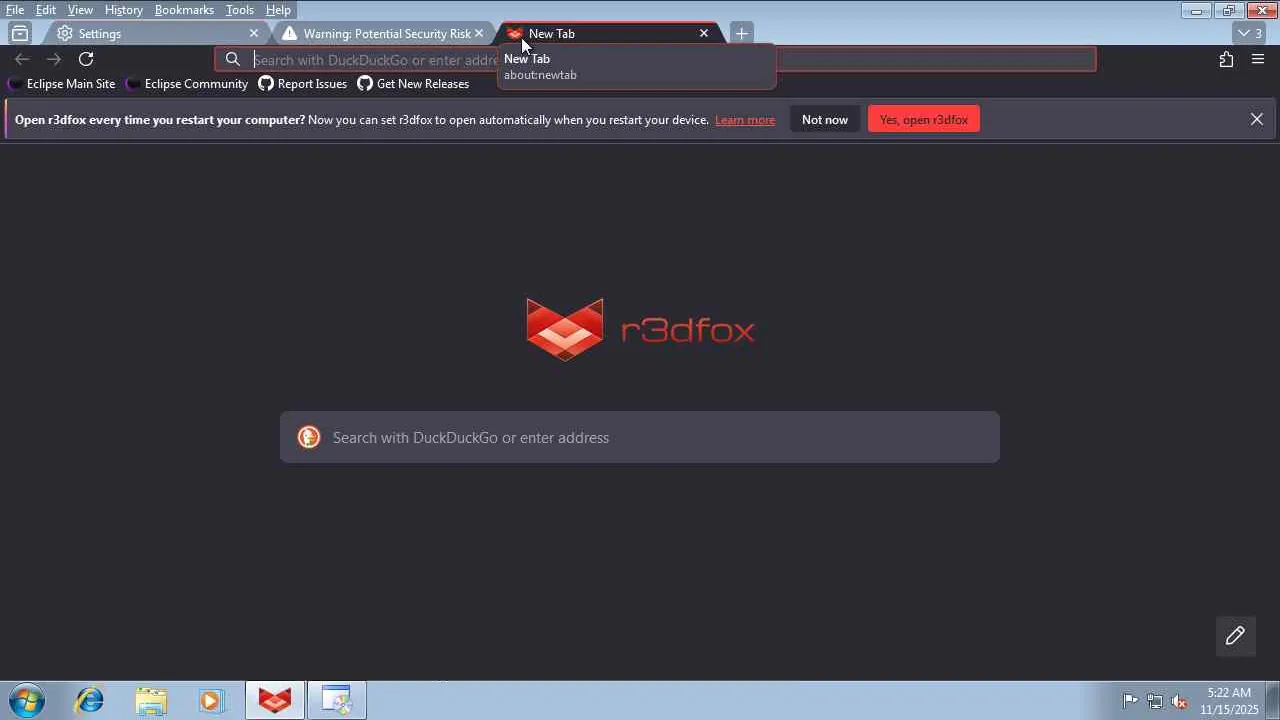Open the network tray icon
This screenshot has width=1280, height=720.
tap(1155, 701)
